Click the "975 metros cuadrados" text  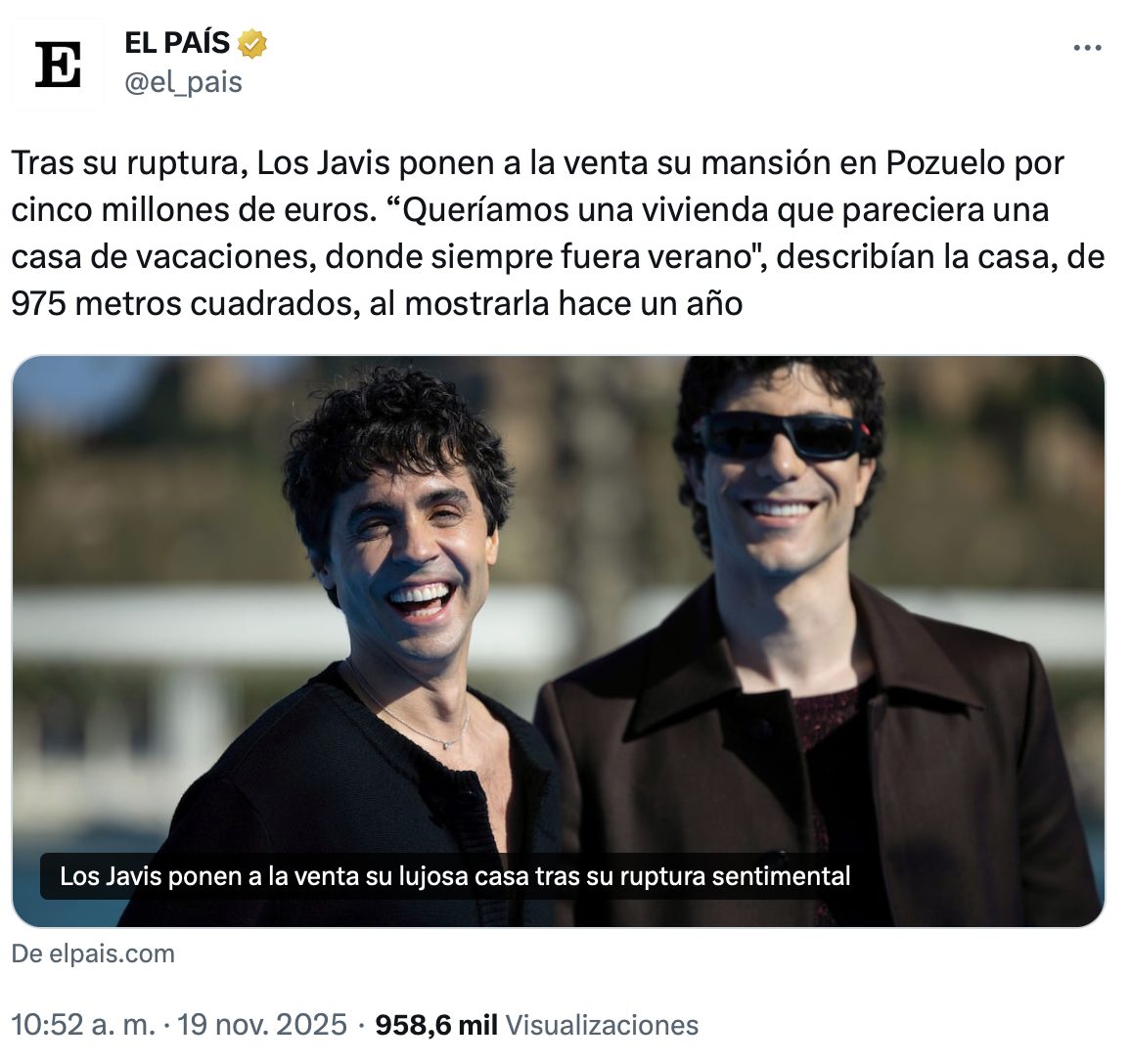tap(185, 303)
